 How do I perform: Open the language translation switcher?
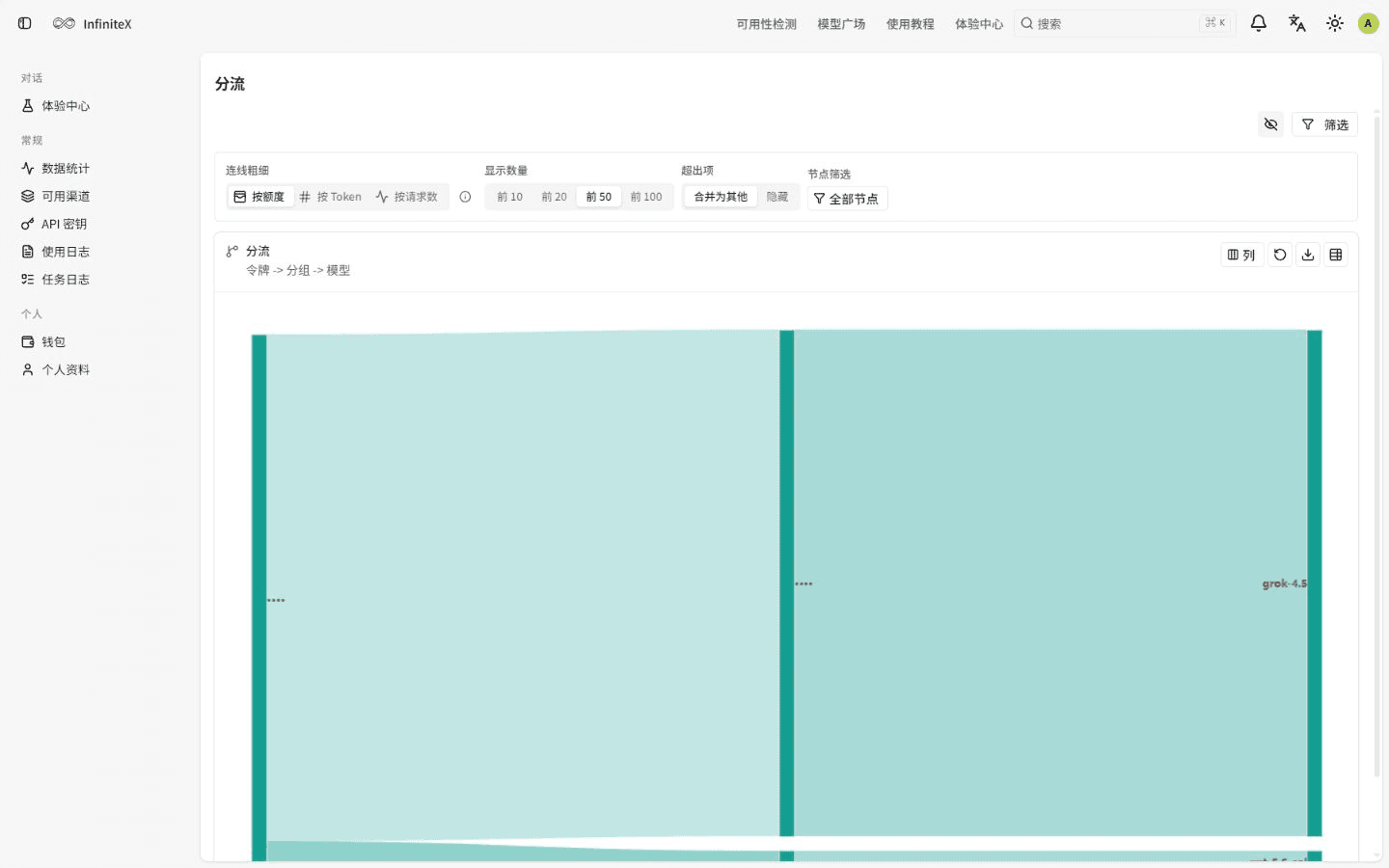[1296, 23]
